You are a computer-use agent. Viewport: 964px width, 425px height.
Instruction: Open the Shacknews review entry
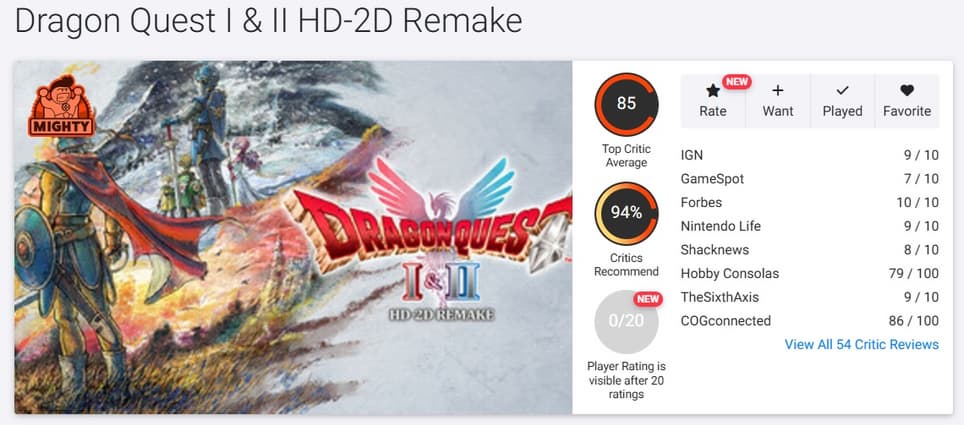810,250
